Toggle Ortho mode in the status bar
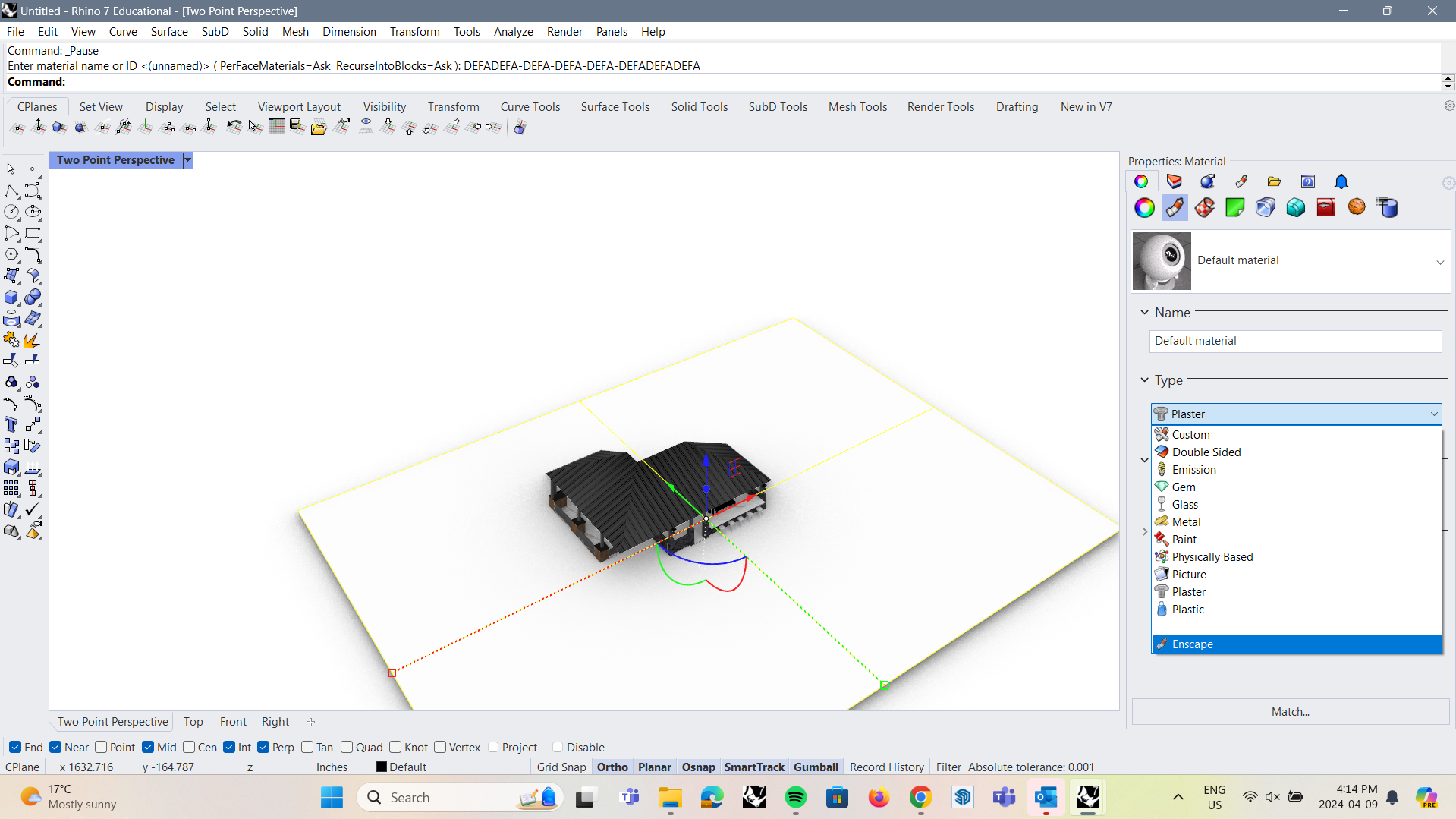The height and width of the screenshot is (819, 1456). click(612, 767)
